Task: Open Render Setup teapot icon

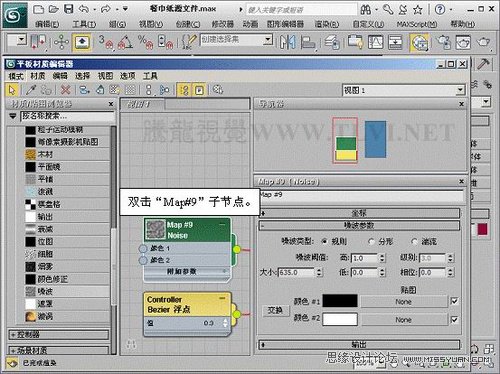Action: point(443,42)
